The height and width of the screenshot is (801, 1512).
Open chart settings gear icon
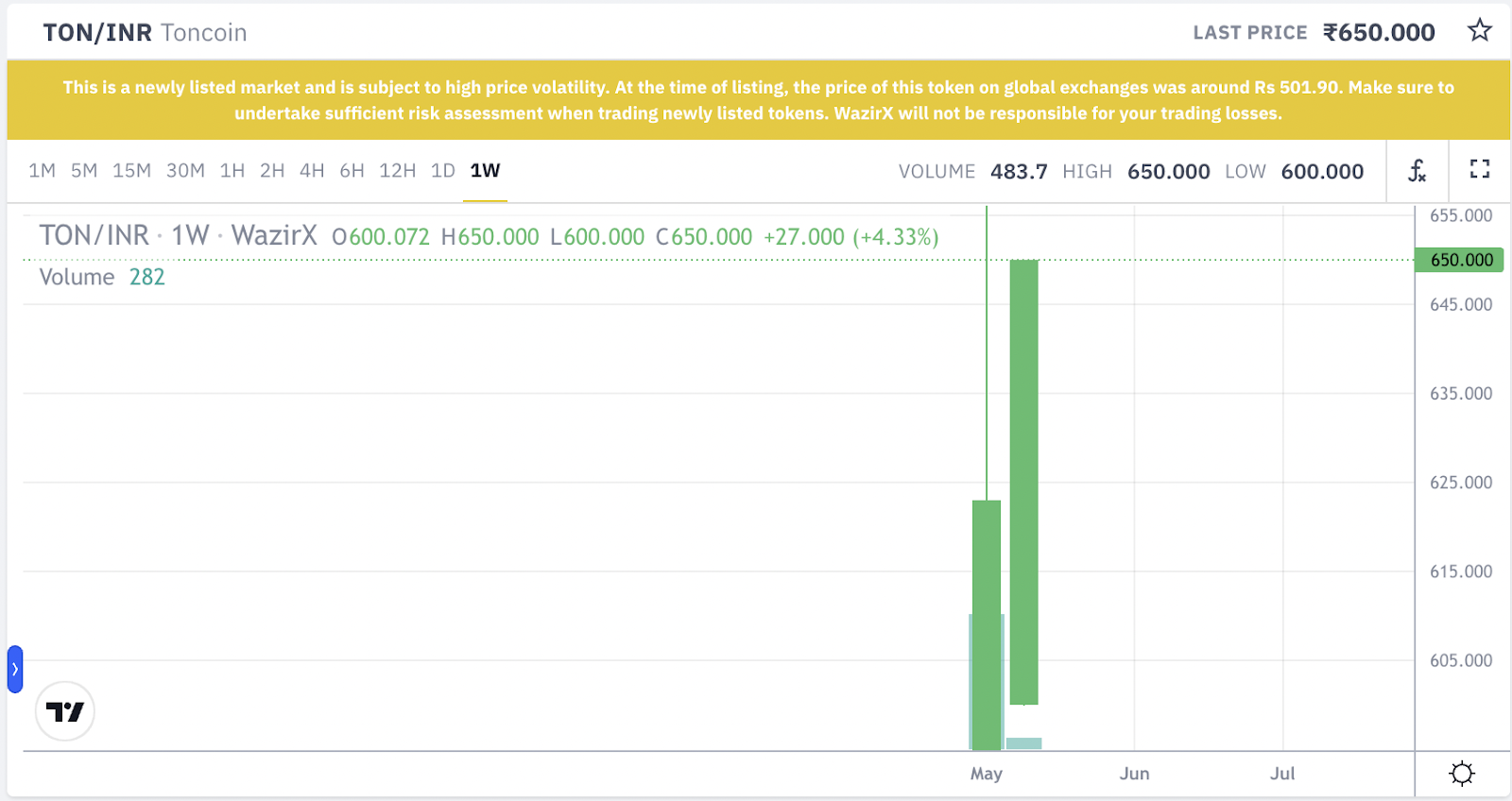click(x=1462, y=774)
